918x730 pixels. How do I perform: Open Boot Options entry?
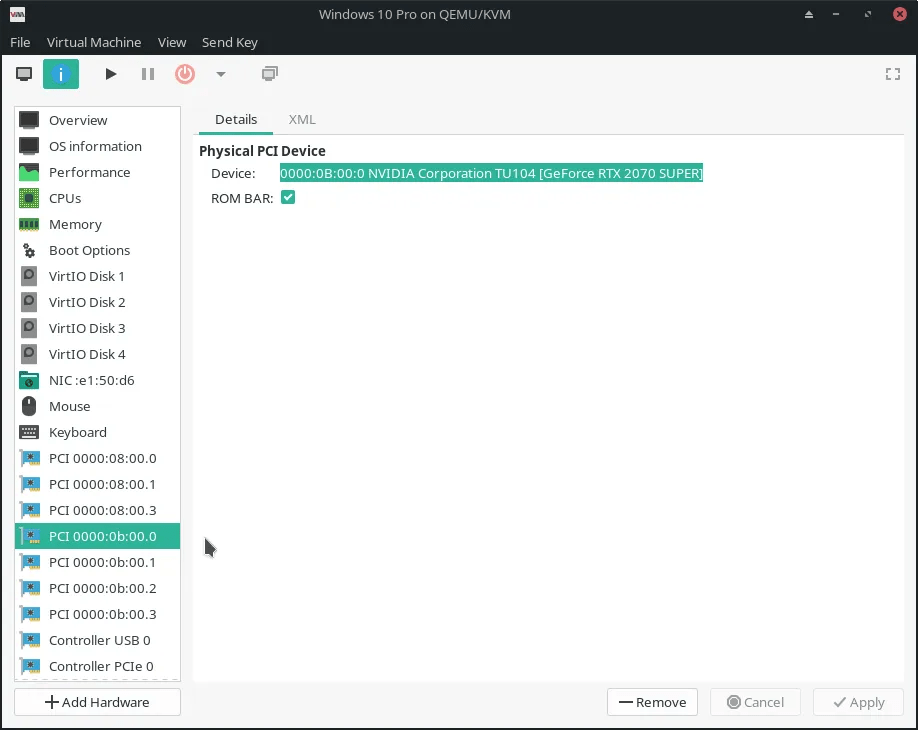97,251
